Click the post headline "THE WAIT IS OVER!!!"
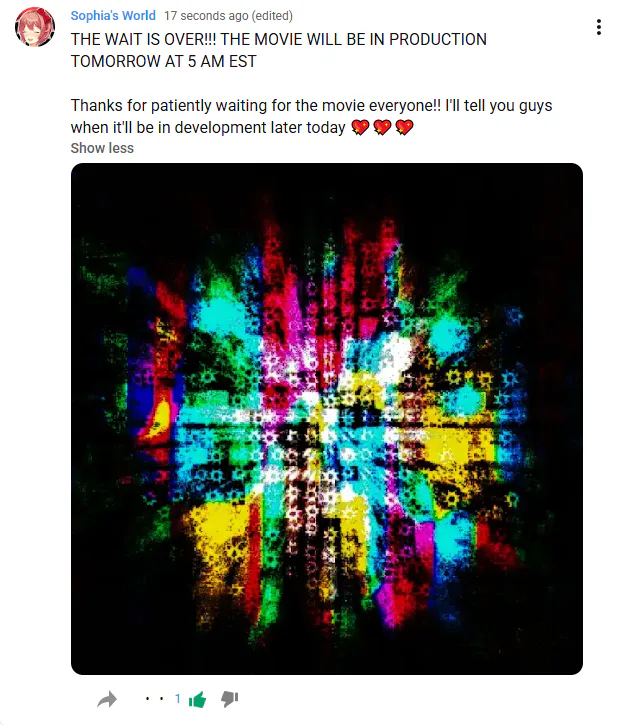Screen dimensions: 631x725 click(x=143, y=39)
